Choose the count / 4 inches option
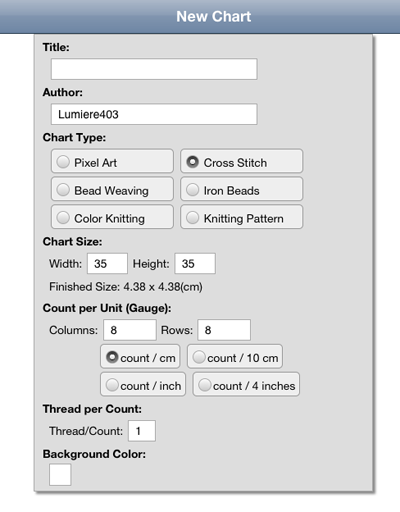400x512 pixels. pyautogui.click(x=246, y=384)
